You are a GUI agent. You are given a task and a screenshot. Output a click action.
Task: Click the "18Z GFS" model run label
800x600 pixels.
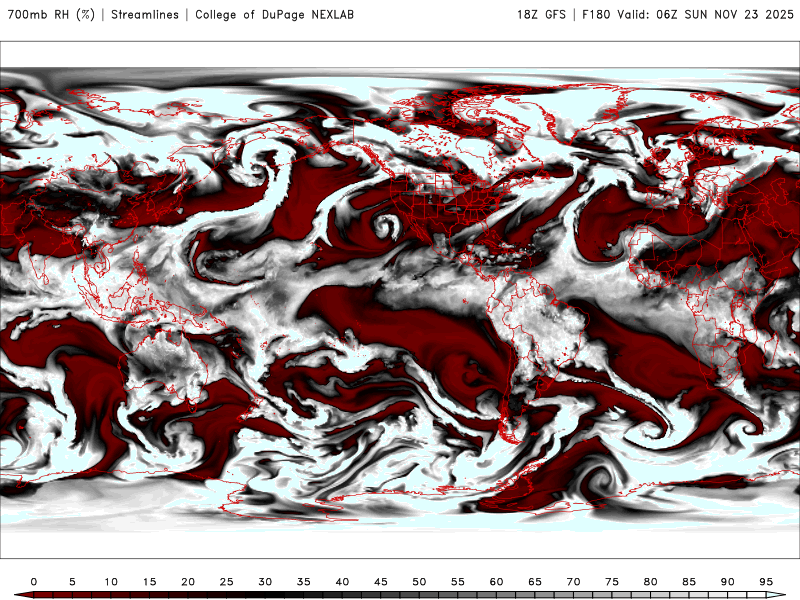(541, 14)
